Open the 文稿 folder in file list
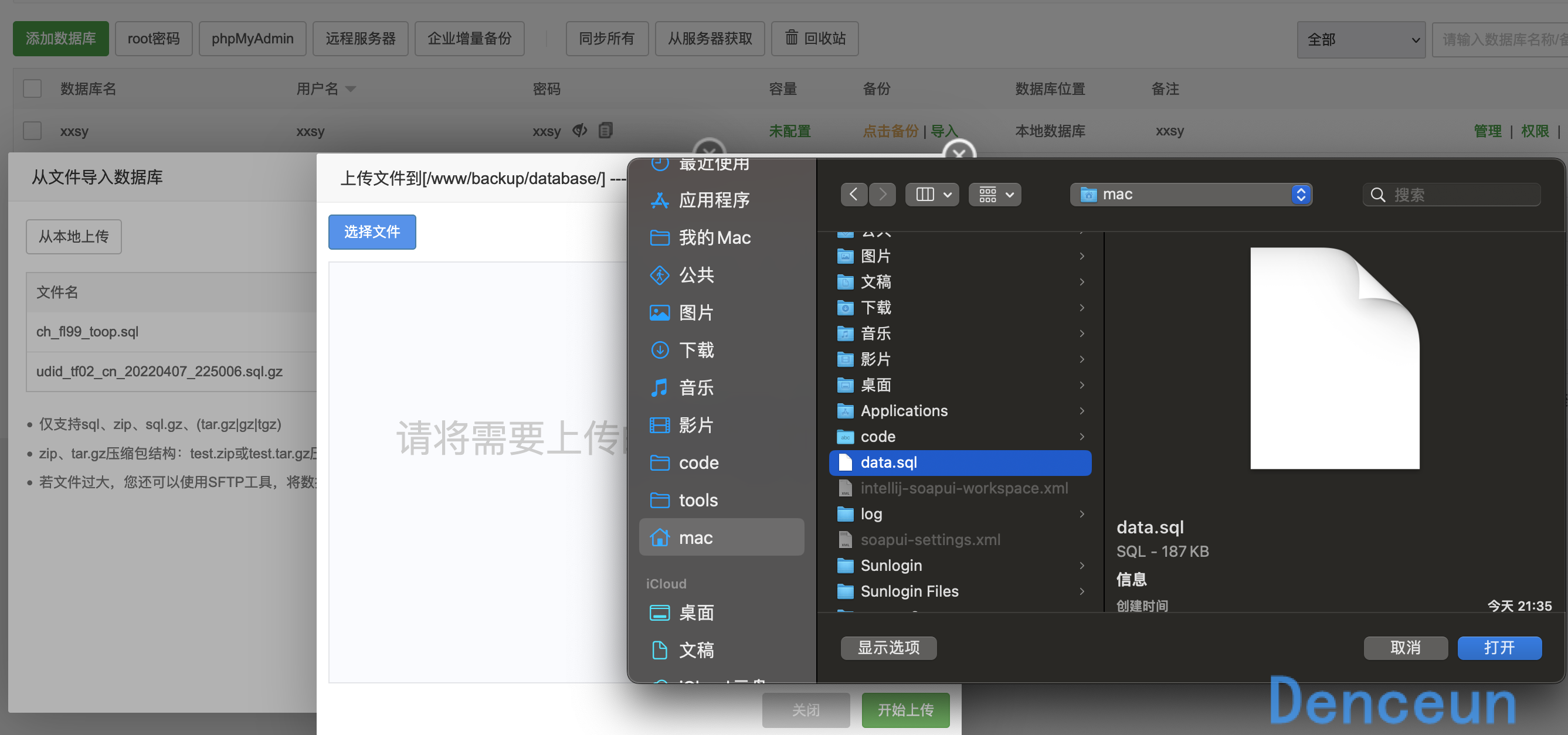 pos(960,282)
